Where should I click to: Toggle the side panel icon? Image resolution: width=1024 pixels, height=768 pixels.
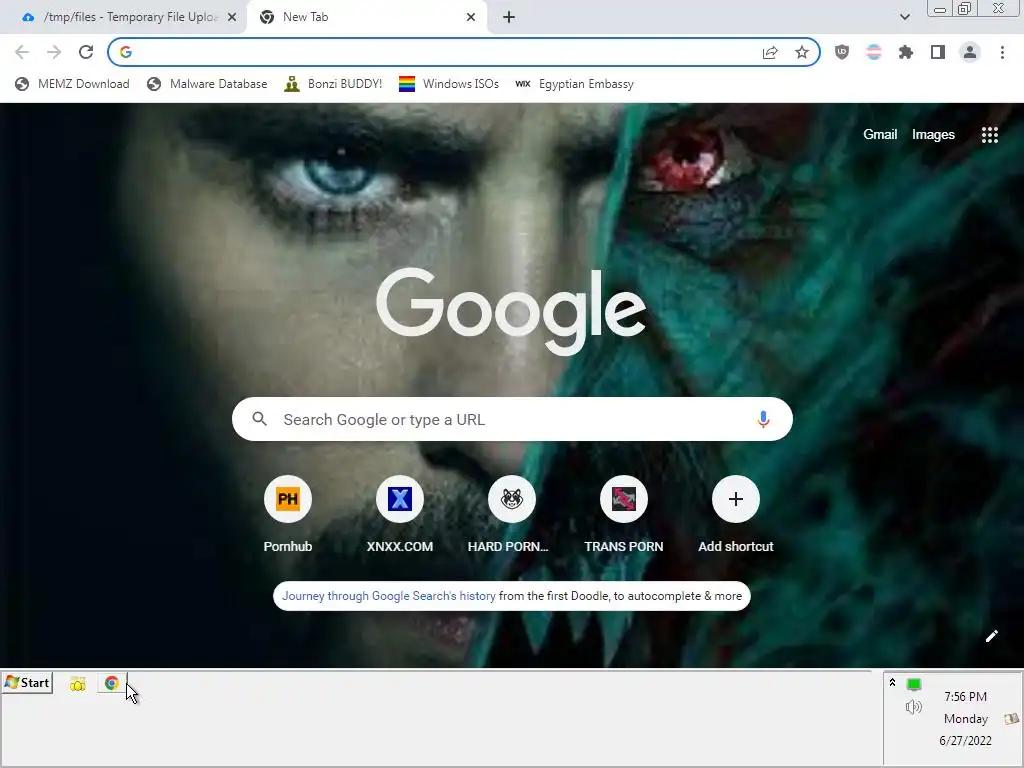click(938, 52)
